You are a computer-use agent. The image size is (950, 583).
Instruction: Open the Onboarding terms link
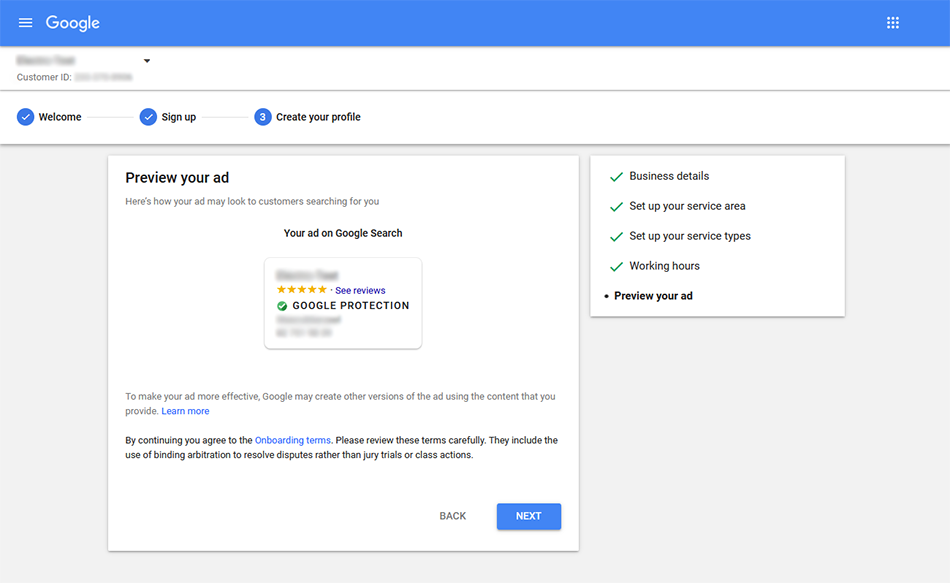point(293,440)
